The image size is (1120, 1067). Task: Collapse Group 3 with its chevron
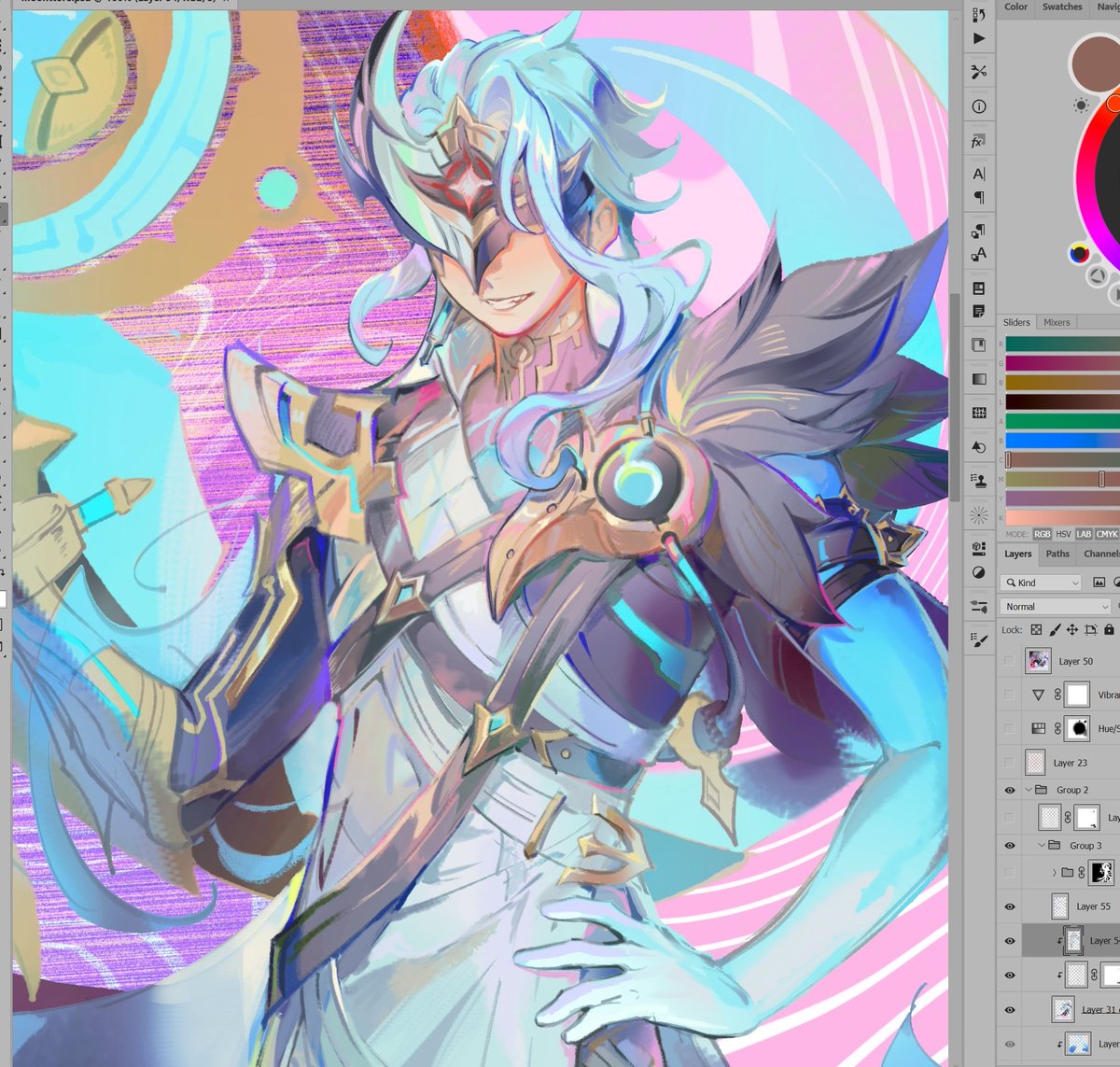click(x=1042, y=846)
